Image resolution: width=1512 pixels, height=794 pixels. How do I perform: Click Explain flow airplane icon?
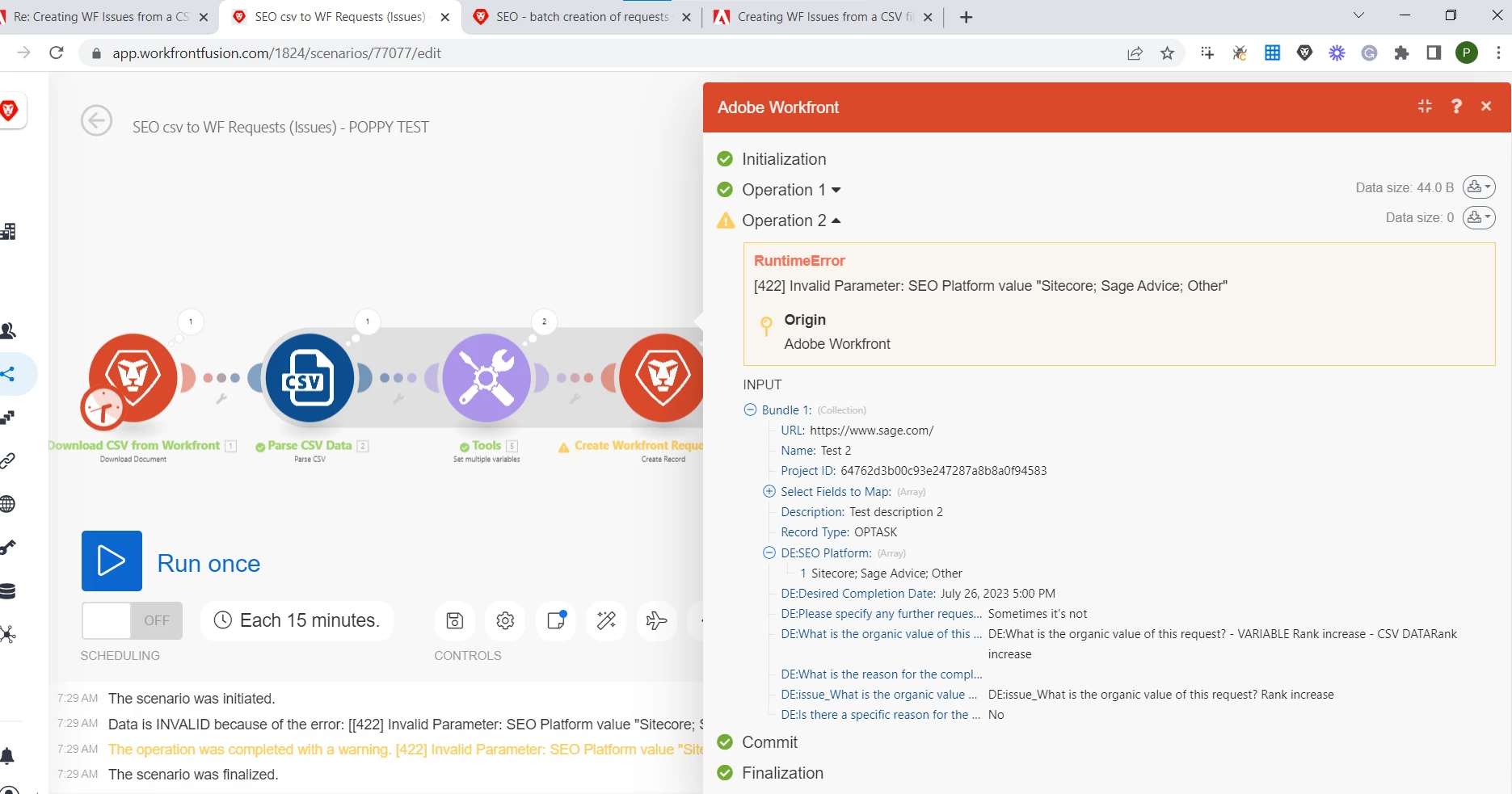pyautogui.click(x=656, y=620)
